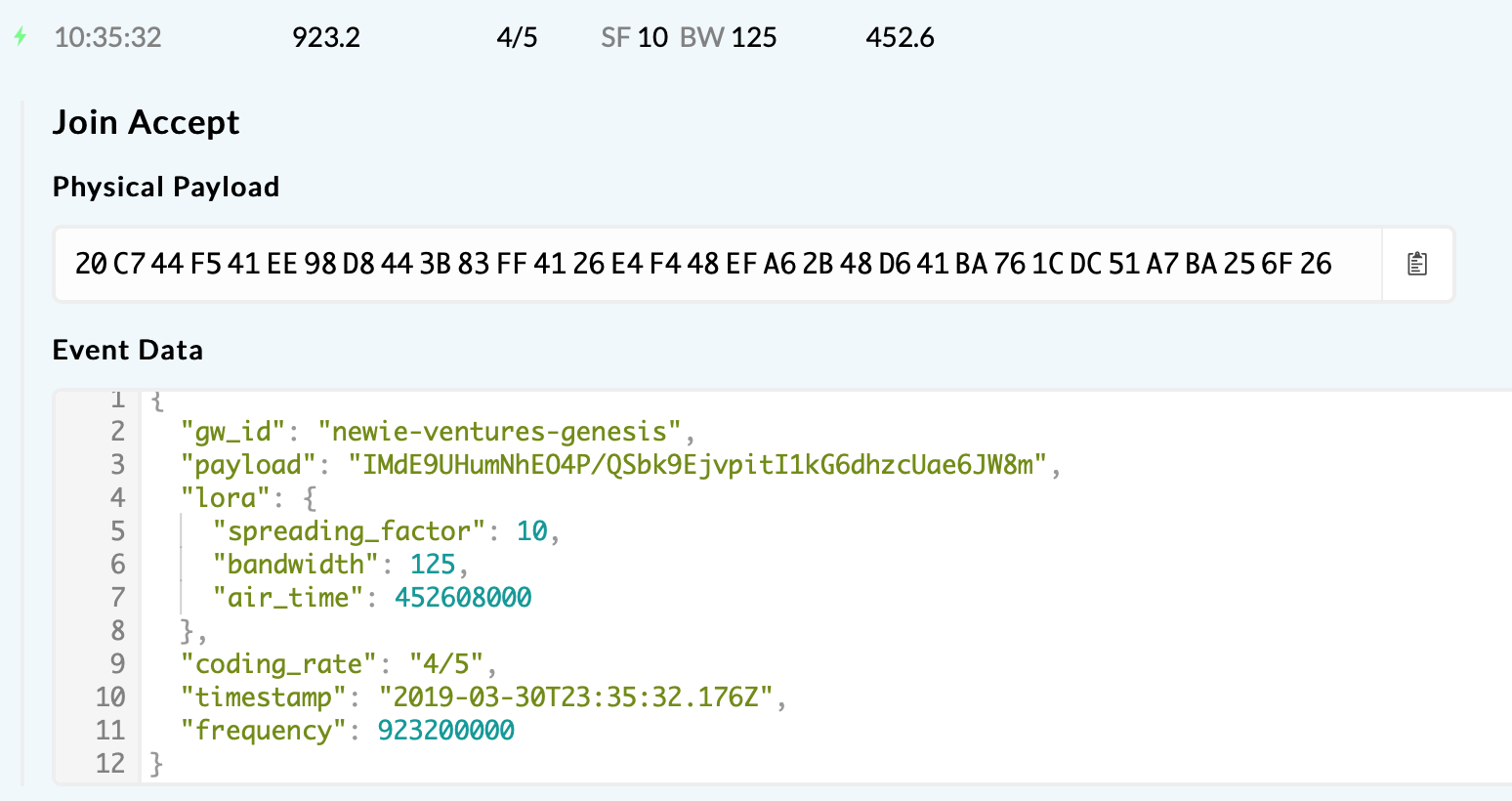Click the spreading_factor value 10
The width and height of the screenshot is (1512, 801).
(x=531, y=530)
